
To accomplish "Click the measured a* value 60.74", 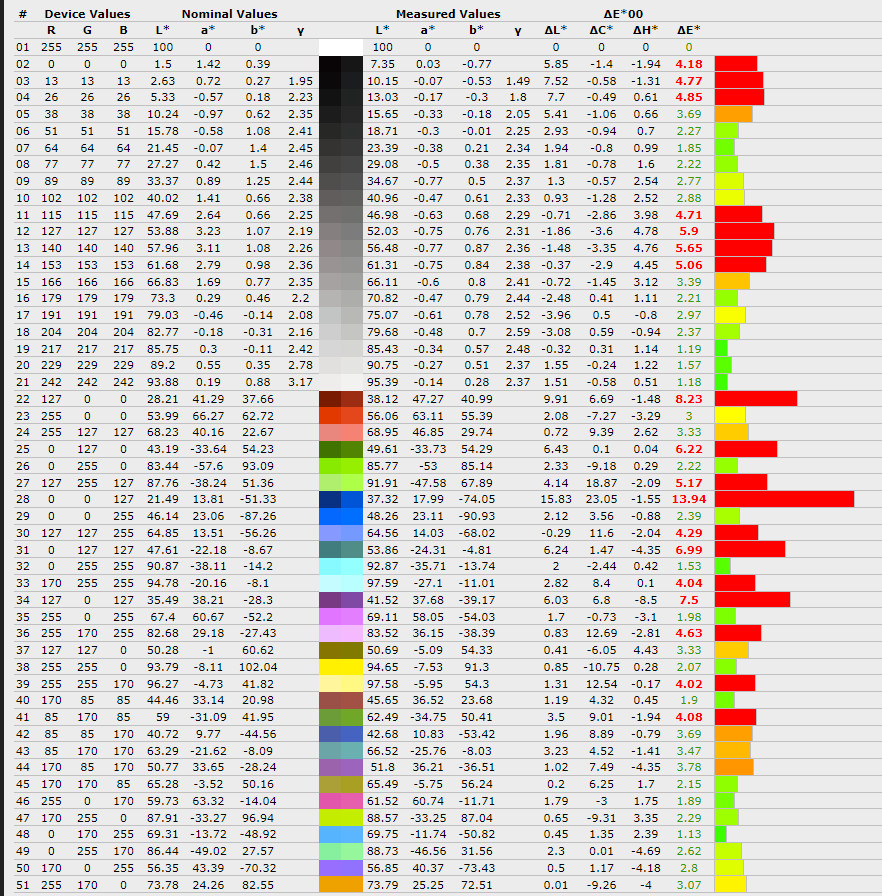I will coord(428,801).
